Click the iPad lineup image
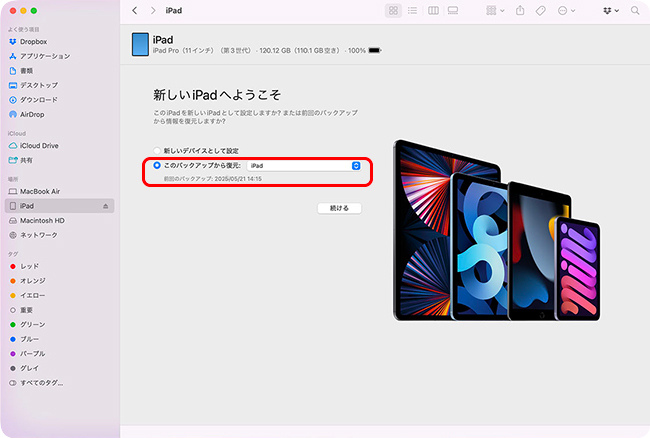This screenshot has height=438, width=650. [496, 230]
